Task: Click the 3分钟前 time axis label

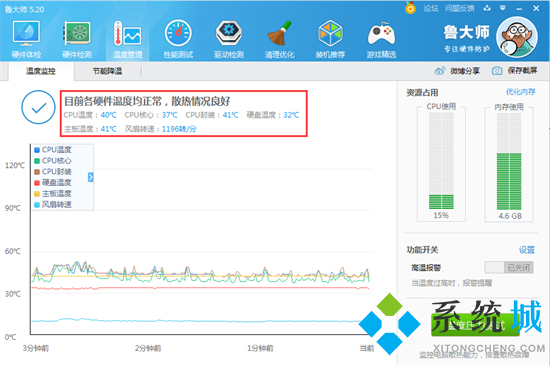Action: 36,348
